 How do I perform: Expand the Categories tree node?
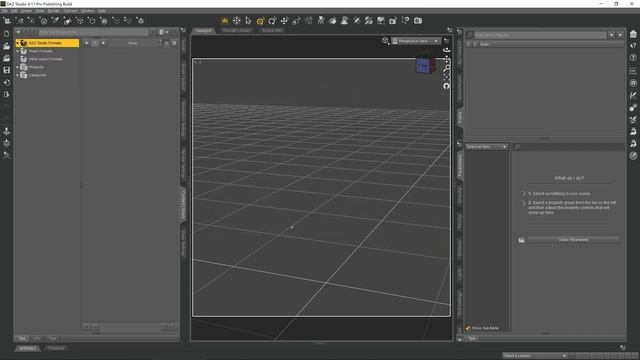[x=18, y=75]
